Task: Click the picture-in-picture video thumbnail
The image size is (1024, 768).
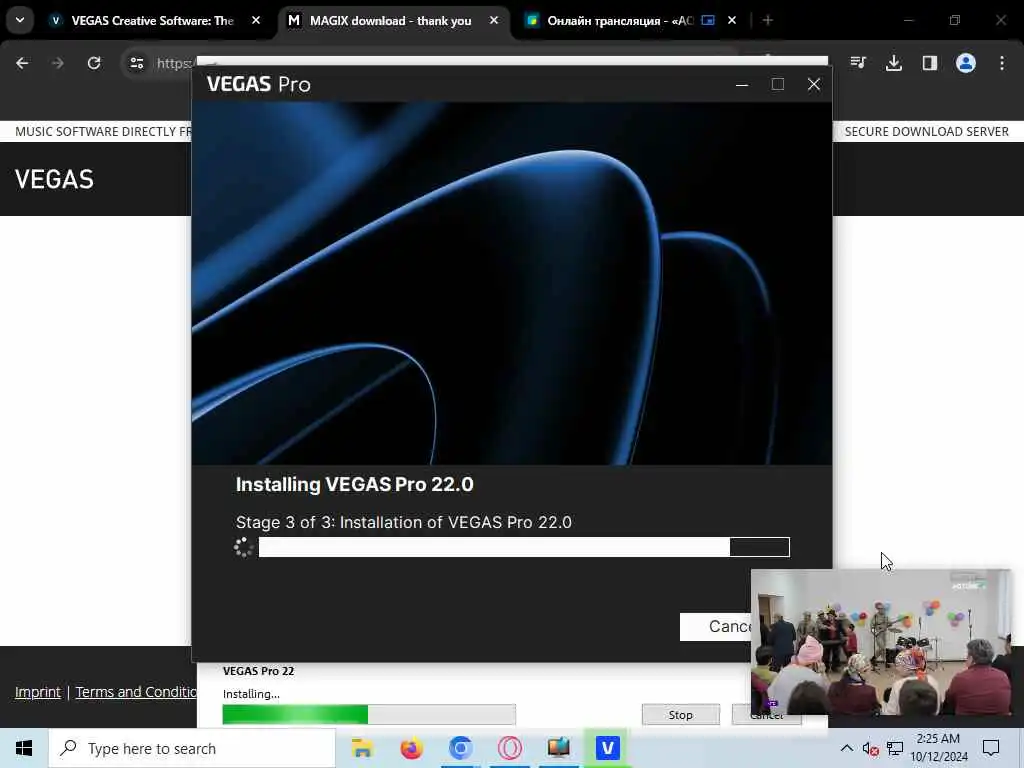Action: point(881,641)
